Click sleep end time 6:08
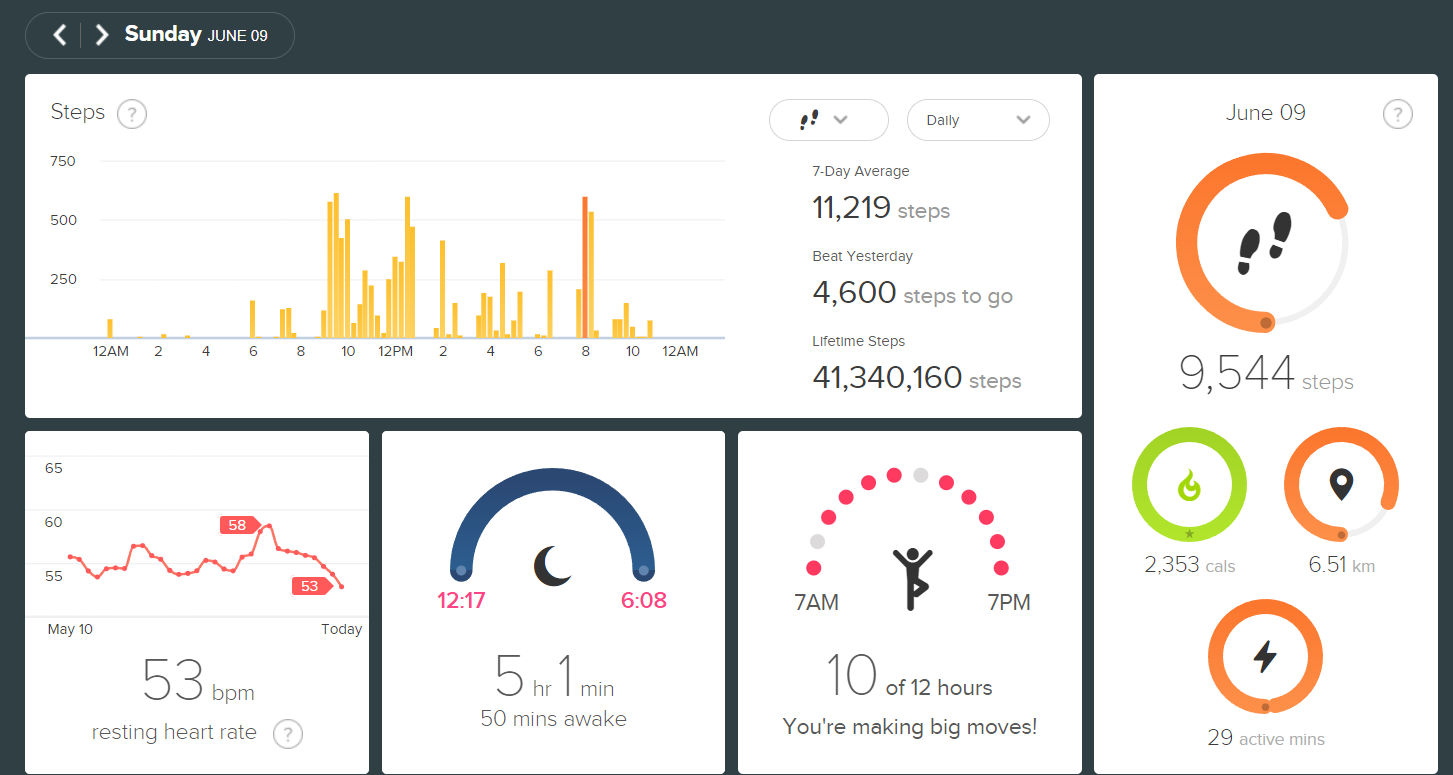The height and width of the screenshot is (775, 1453). [643, 601]
